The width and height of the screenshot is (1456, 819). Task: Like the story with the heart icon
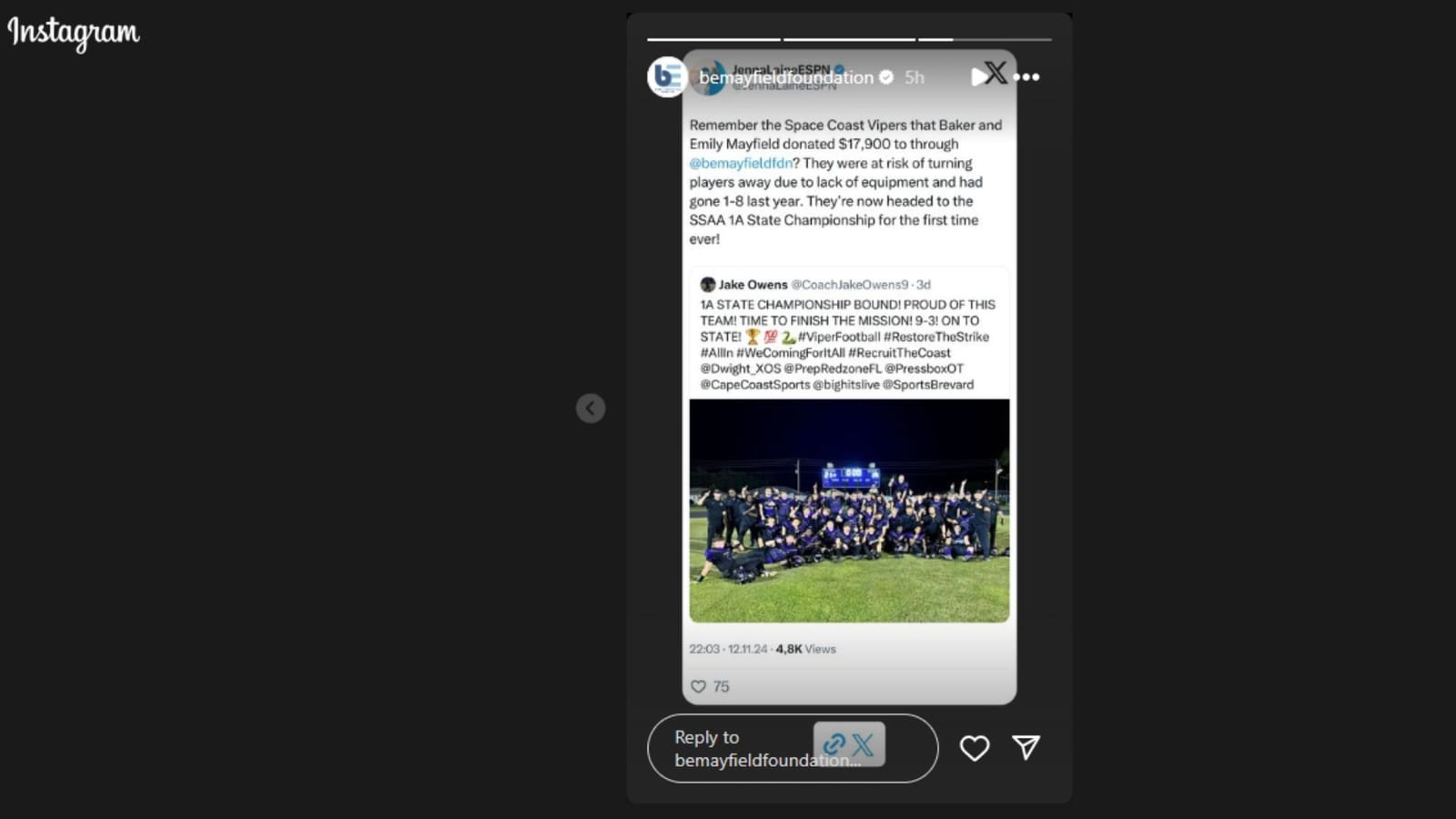[975, 748]
